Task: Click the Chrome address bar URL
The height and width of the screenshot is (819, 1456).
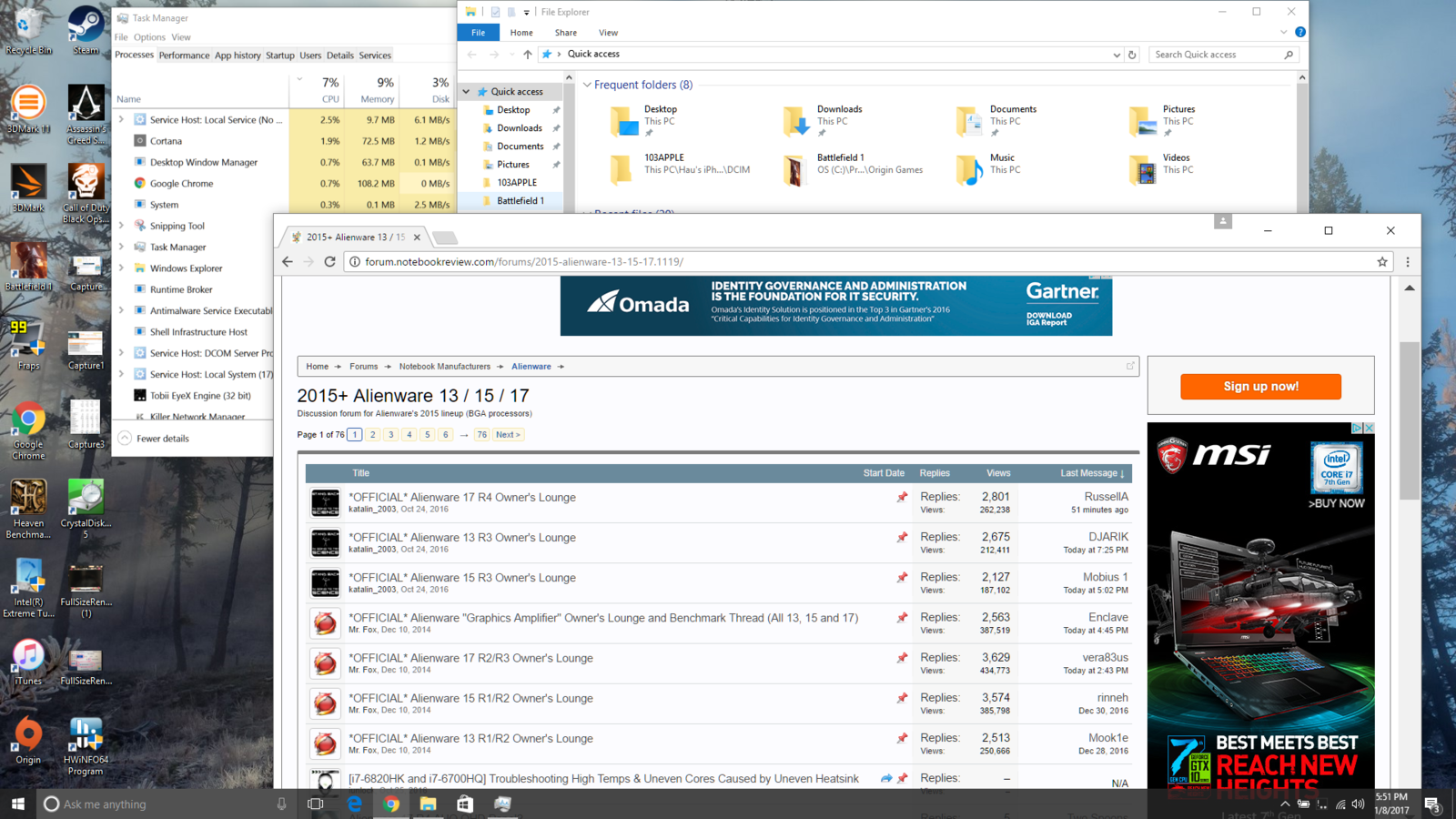Action: coord(524,262)
